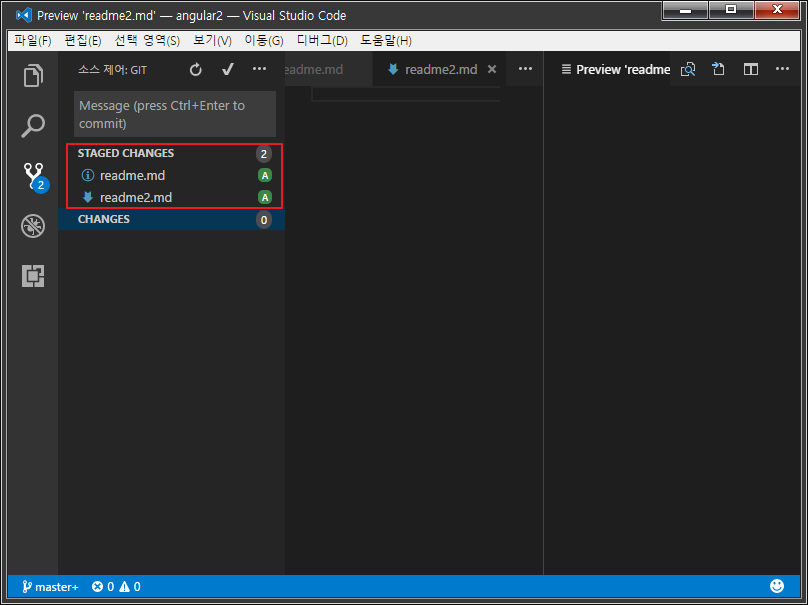
Task: Expand the CHANGES section header
Action: [104, 219]
